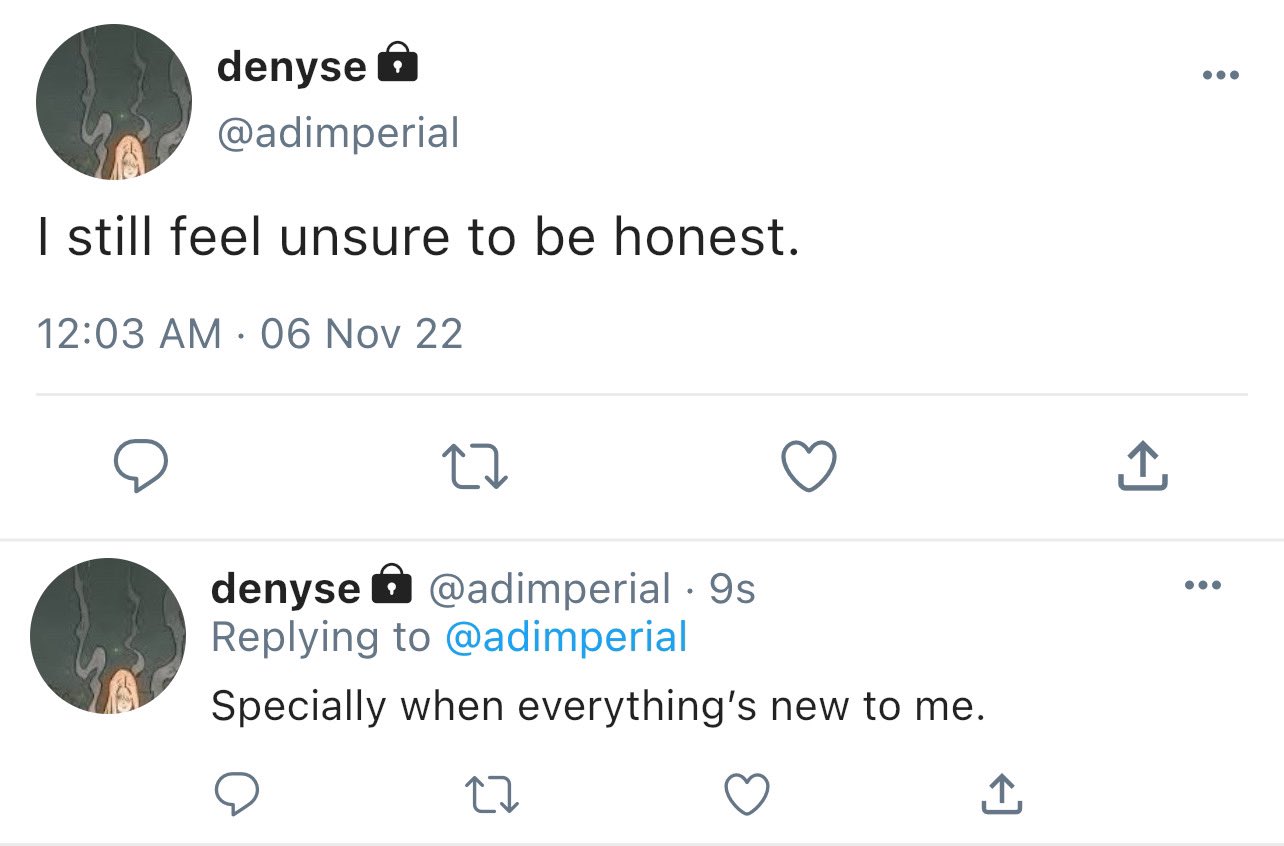Click the reply icon under the main tweet
Screen dimensions: 1284x846
[139, 468]
